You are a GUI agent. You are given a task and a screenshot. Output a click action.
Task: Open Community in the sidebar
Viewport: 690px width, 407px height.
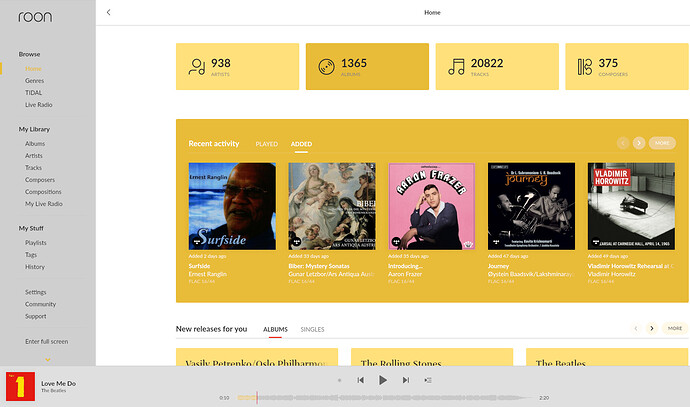[40, 304]
